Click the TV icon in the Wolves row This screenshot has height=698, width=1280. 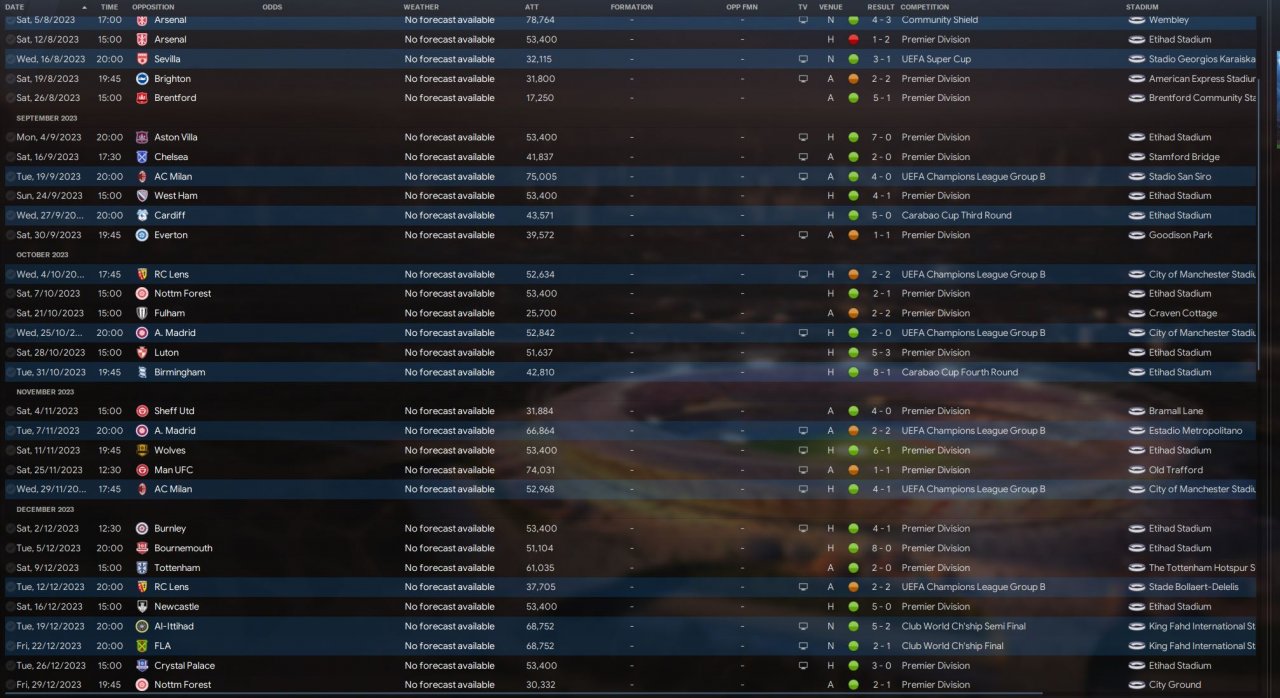click(x=803, y=450)
